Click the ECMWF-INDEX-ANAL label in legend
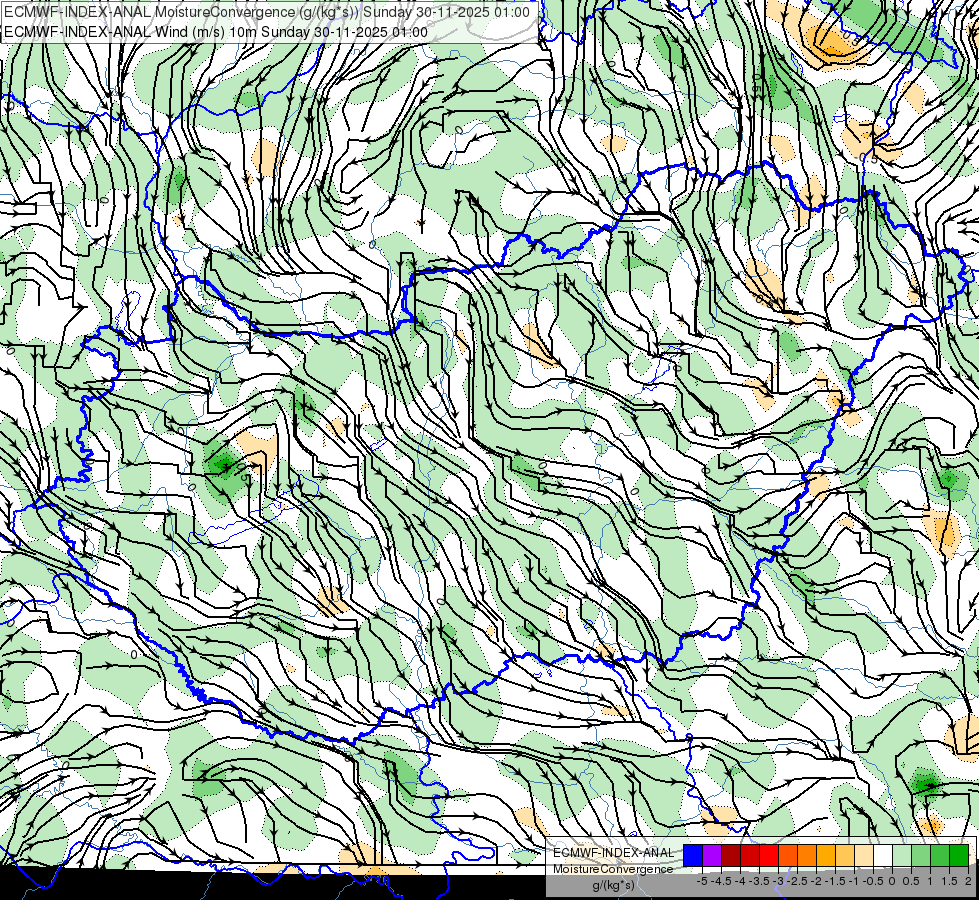This screenshot has width=979, height=900. pyautogui.click(x=613, y=853)
